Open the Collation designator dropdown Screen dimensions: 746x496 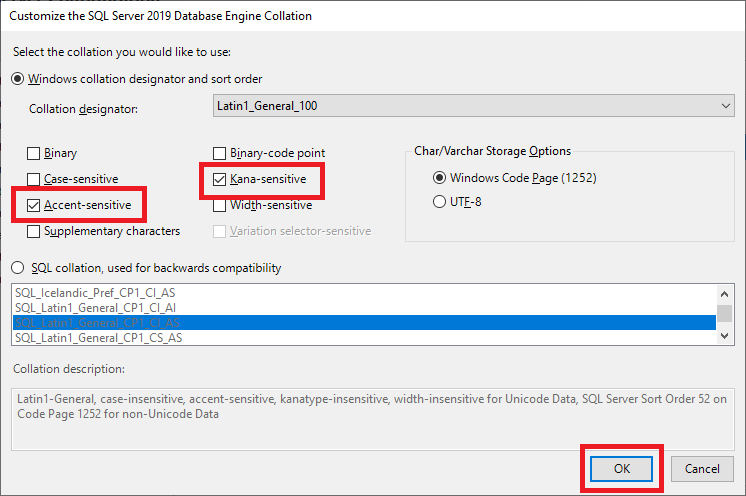coord(474,105)
